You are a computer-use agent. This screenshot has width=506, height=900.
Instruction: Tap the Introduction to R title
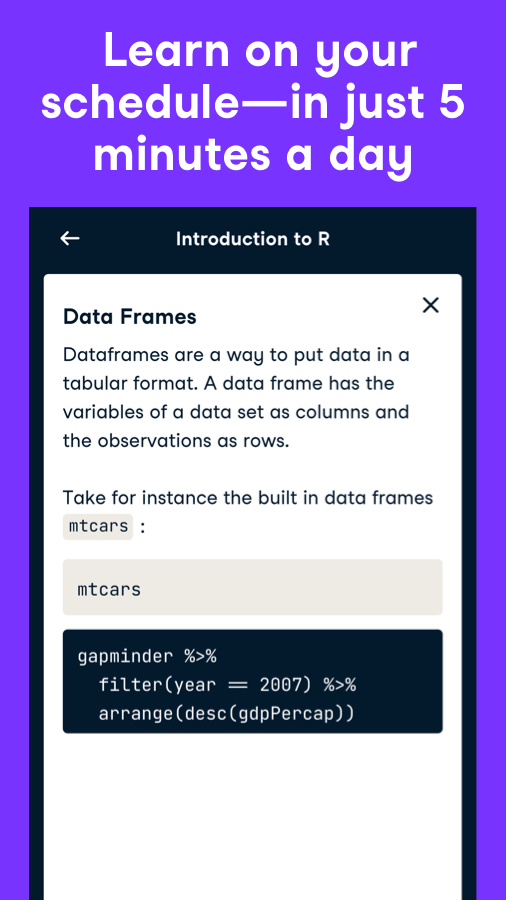point(253,239)
